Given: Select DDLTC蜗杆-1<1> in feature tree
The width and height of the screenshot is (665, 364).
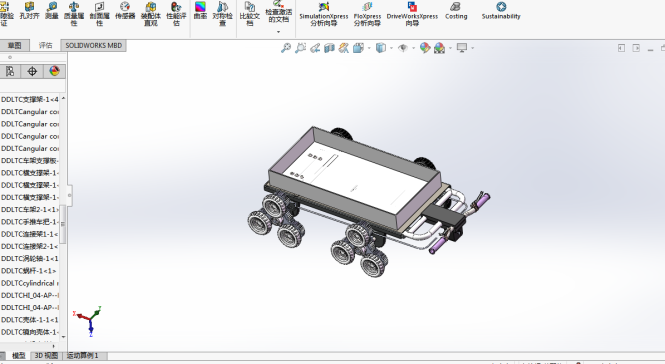Looking at the screenshot, I should tap(29, 271).
